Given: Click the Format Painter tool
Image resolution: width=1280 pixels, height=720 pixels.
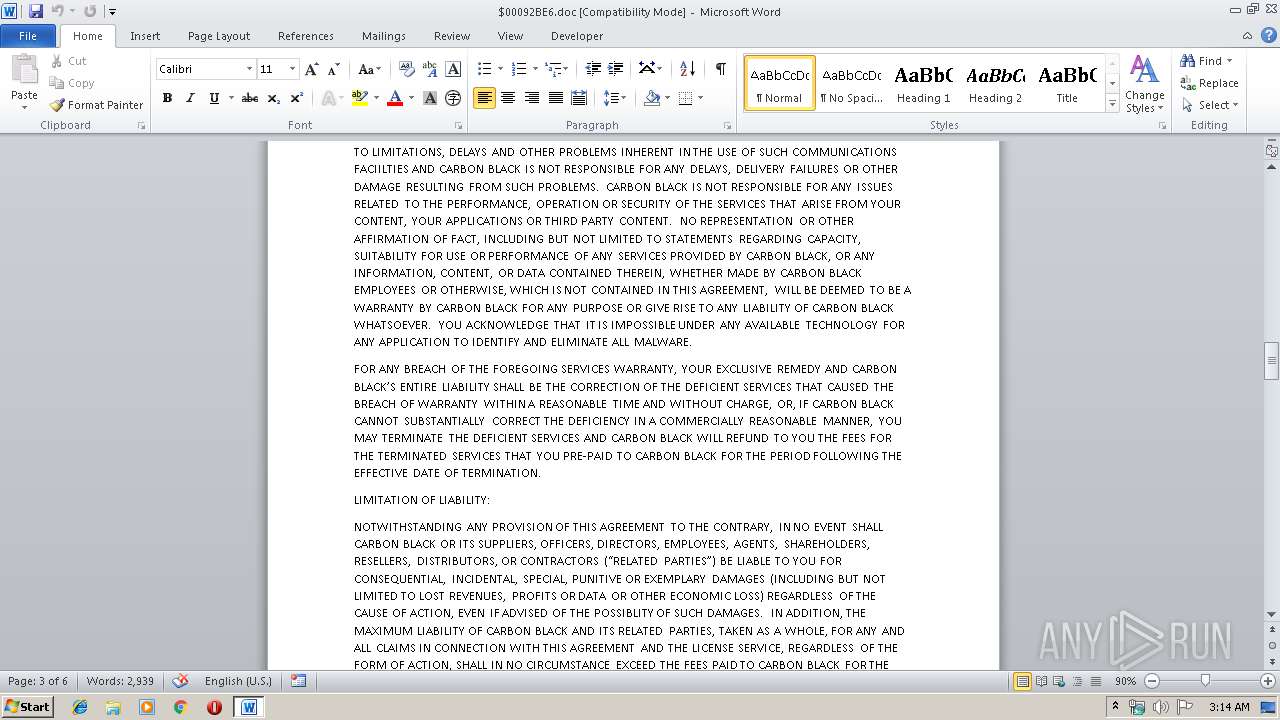Looking at the screenshot, I should coord(96,105).
